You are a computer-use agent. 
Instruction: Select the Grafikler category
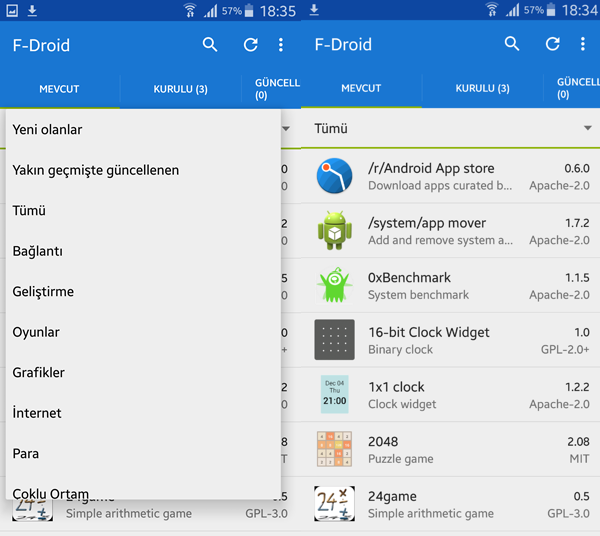point(143,373)
